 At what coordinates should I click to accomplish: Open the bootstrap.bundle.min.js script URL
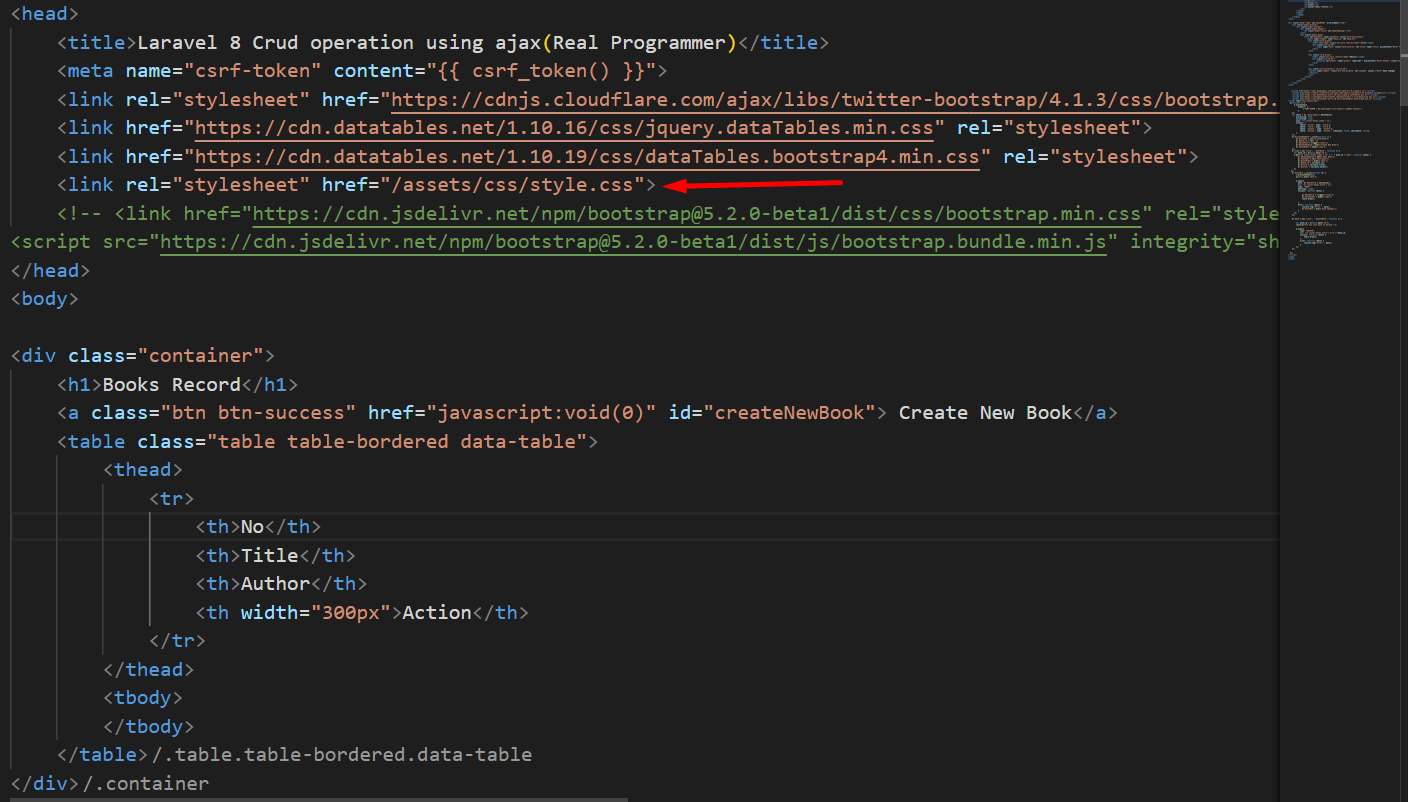click(x=633, y=242)
